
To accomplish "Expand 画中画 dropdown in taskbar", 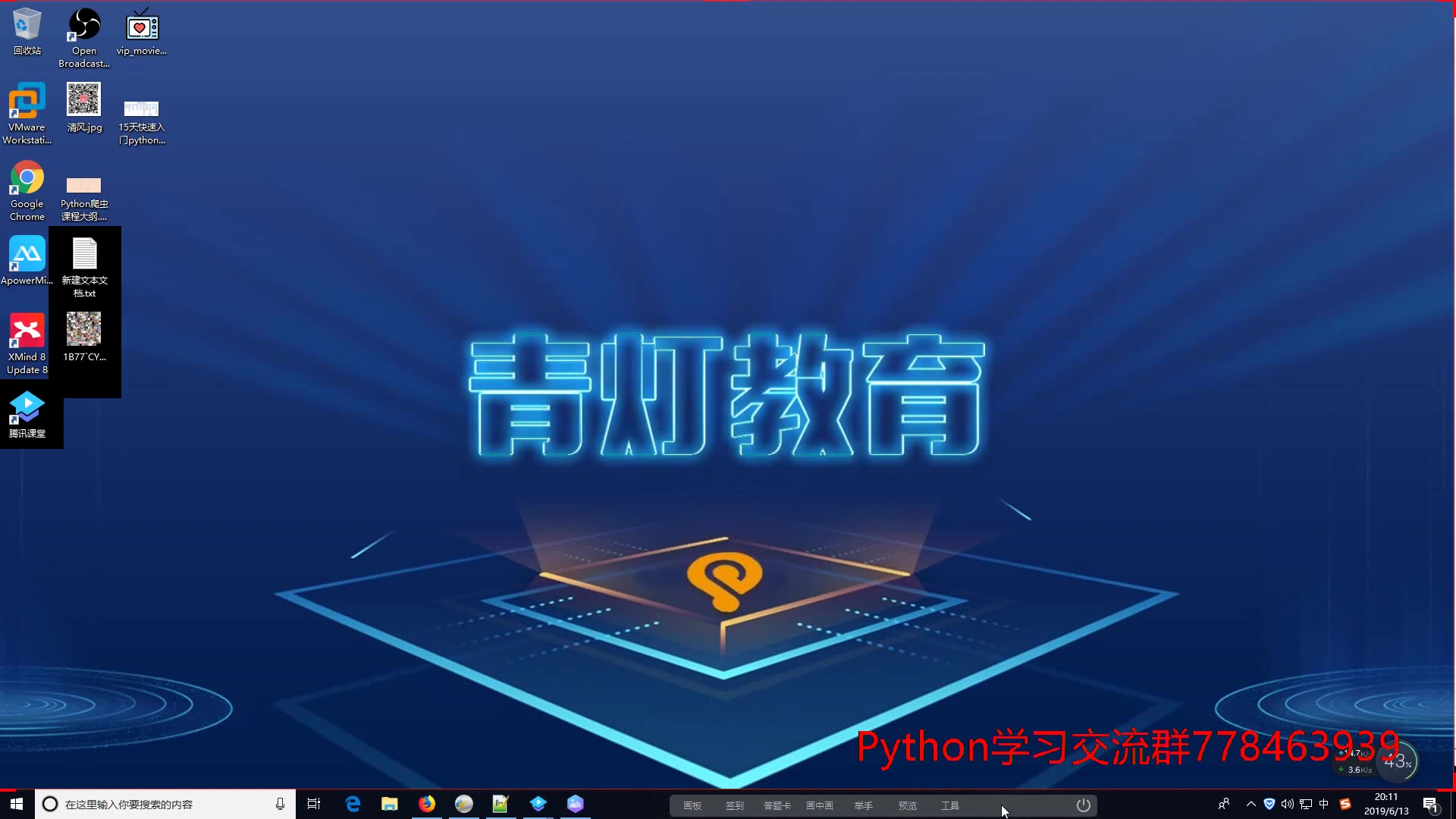I will click(819, 805).
